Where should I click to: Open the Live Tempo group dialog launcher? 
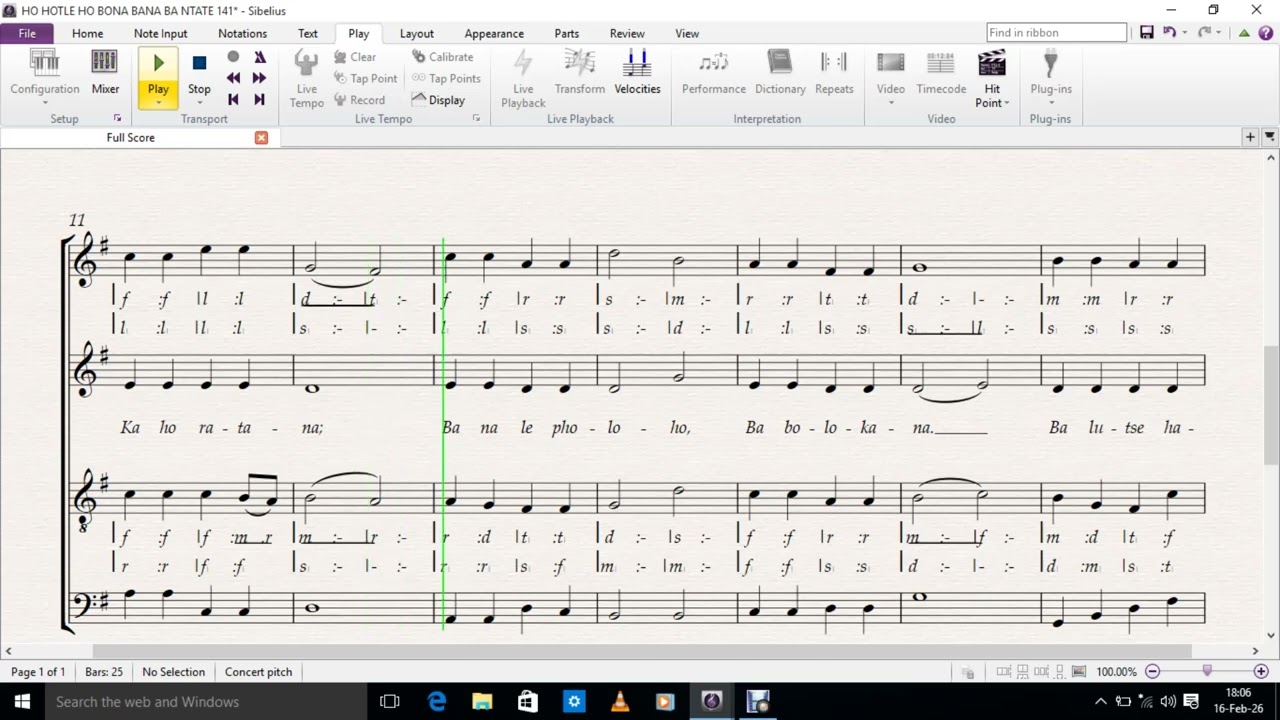476,118
